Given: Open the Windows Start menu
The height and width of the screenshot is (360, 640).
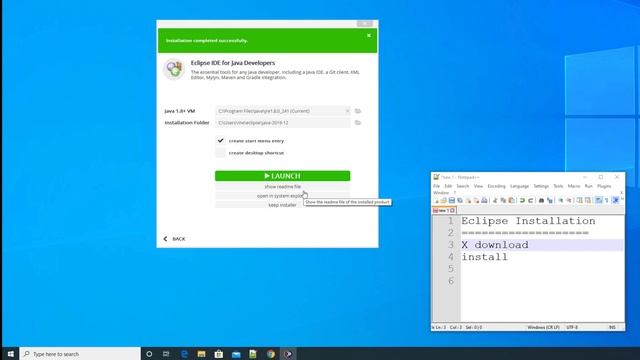Looking at the screenshot, I should (11, 354).
